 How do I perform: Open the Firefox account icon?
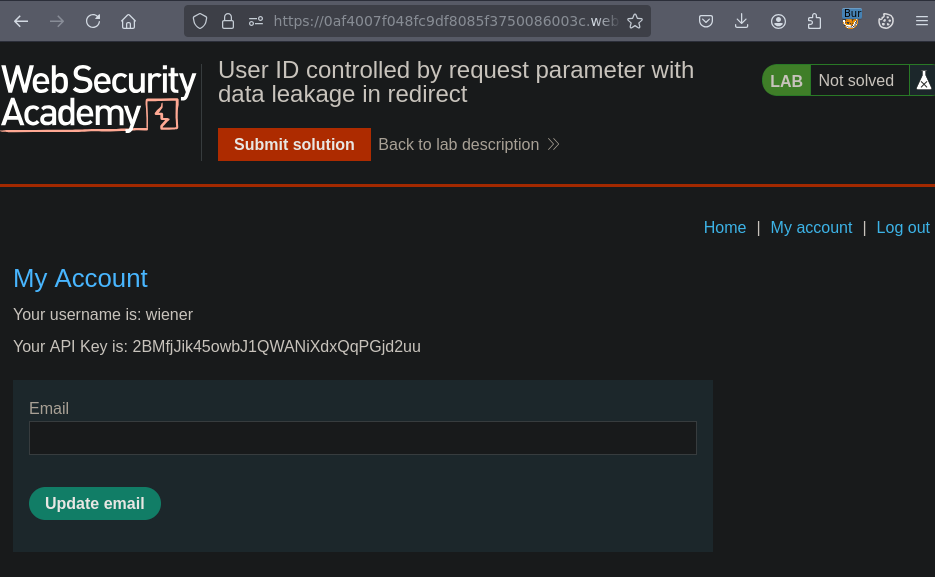tap(778, 21)
